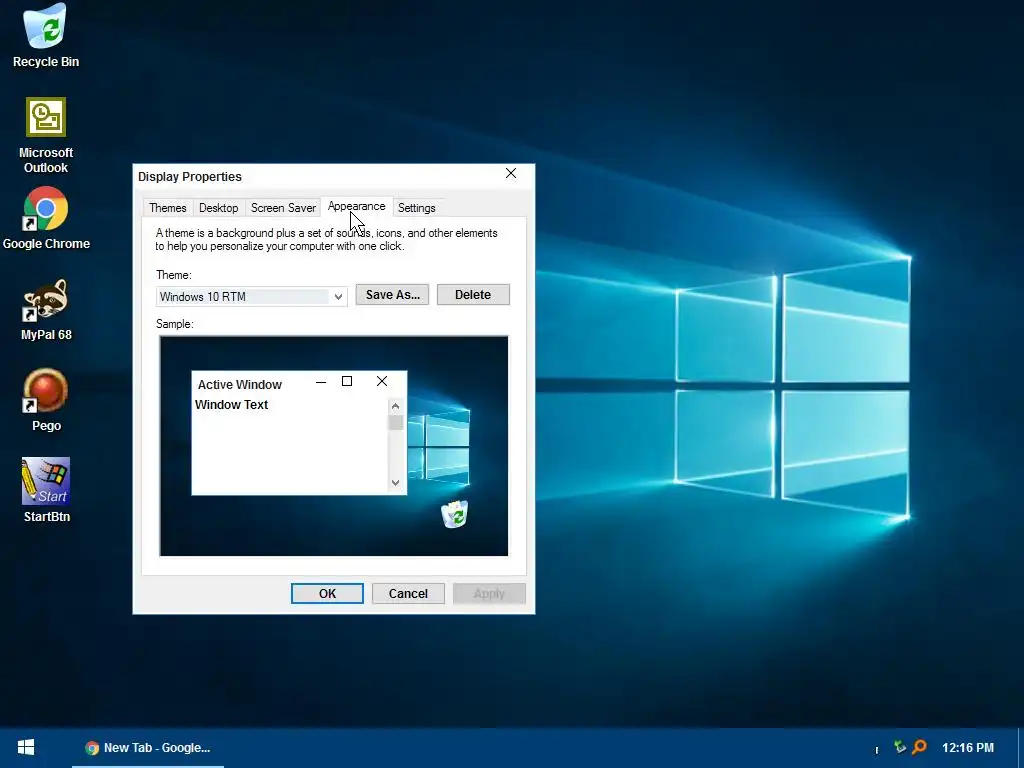Close the Display Properties dialog
Viewport: 1024px width, 768px height.
pyautogui.click(x=511, y=173)
